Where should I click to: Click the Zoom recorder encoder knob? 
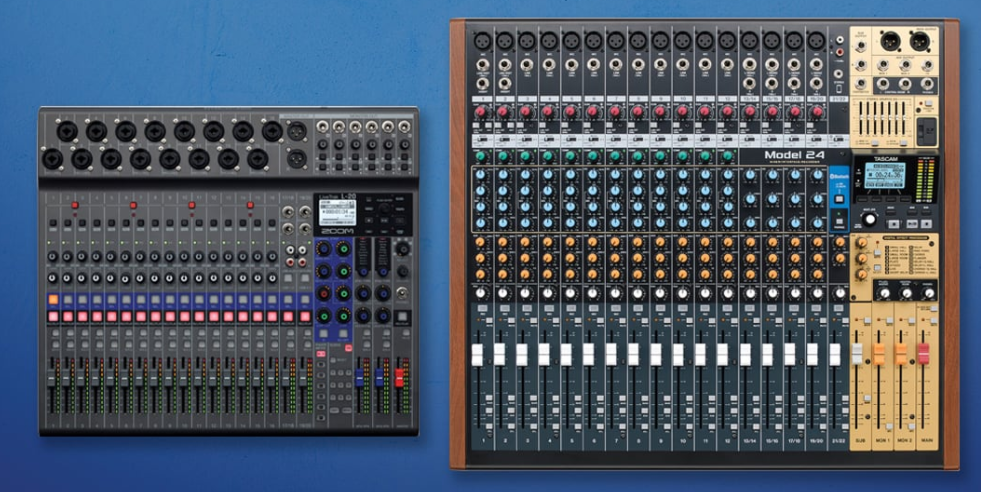click(x=384, y=210)
